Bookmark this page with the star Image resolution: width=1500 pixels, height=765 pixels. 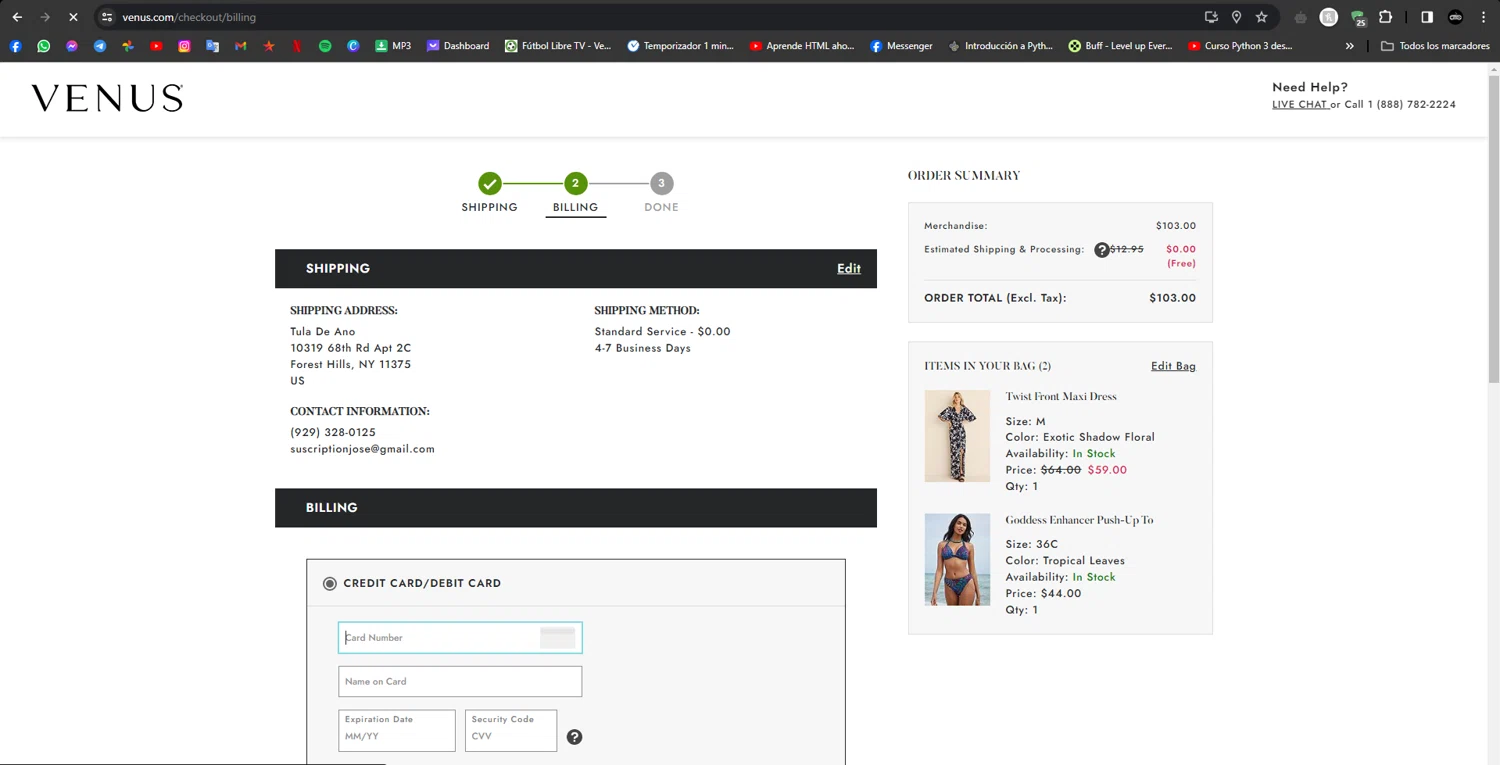coord(1262,17)
